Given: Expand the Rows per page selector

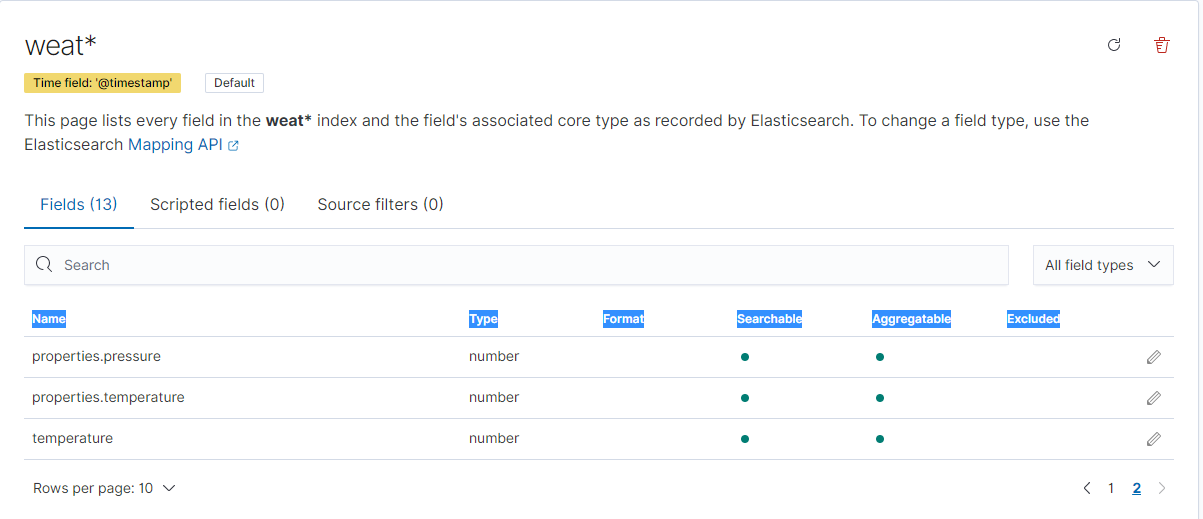Looking at the screenshot, I should (104, 488).
